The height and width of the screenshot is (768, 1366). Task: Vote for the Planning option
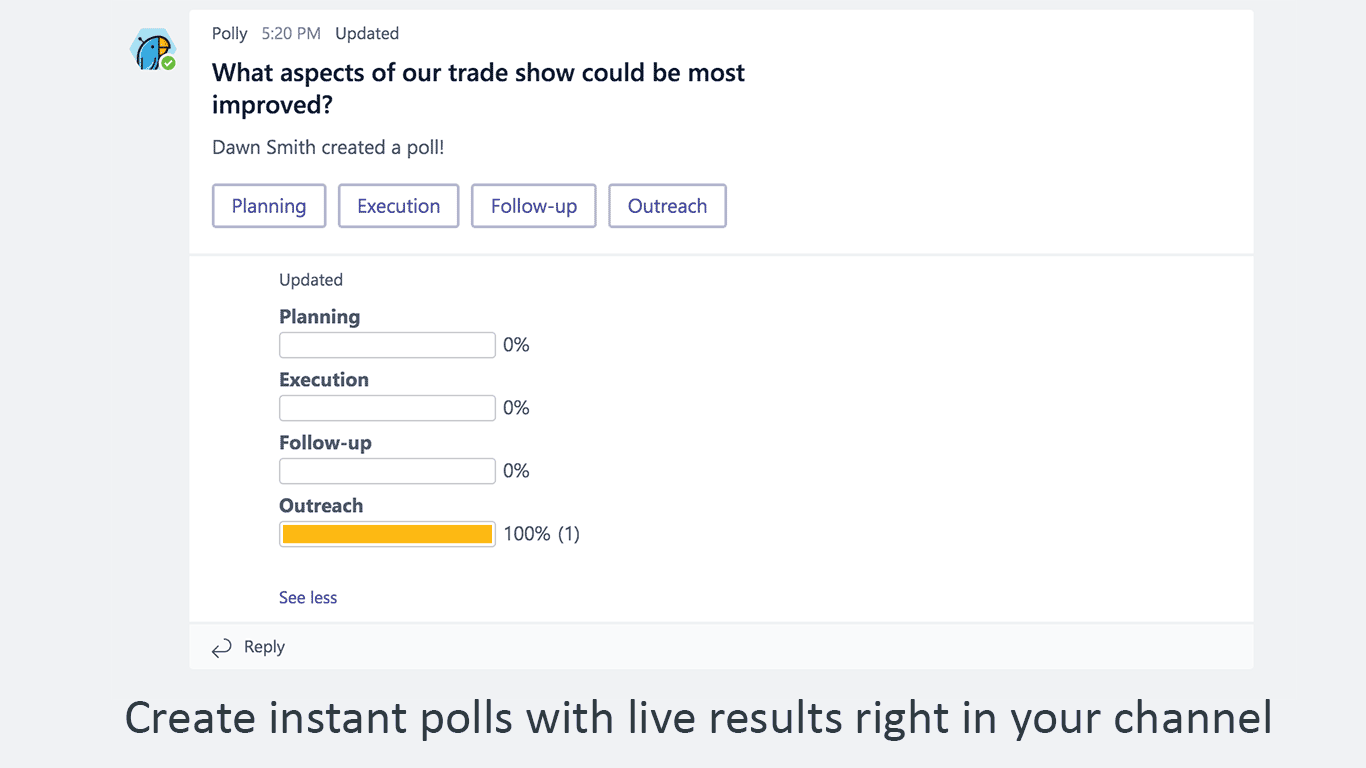pos(269,206)
